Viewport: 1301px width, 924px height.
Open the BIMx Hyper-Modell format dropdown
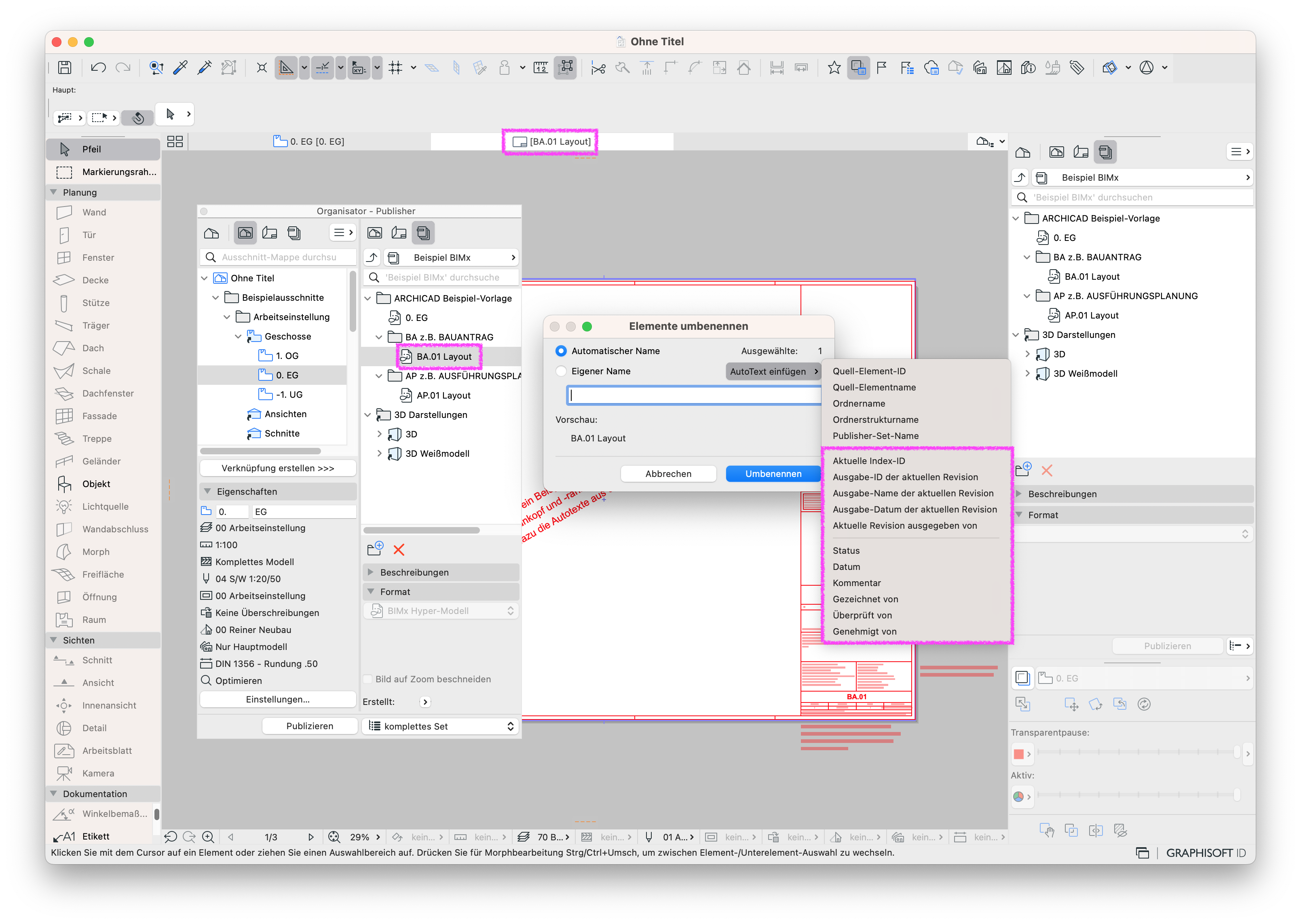[x=441, y=611]
